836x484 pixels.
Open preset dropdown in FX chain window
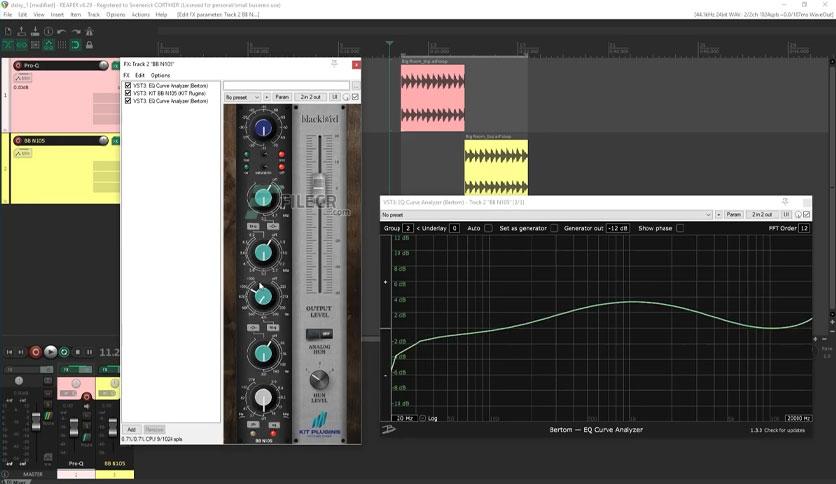point(242,97)
